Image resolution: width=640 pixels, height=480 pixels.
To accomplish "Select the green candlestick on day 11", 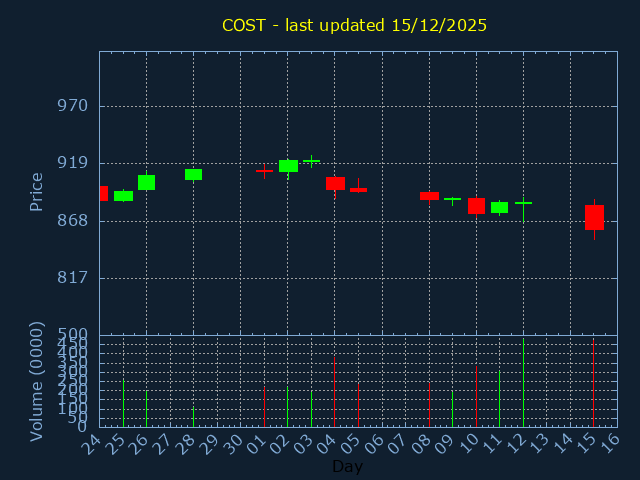I will (x=499, y=207).
